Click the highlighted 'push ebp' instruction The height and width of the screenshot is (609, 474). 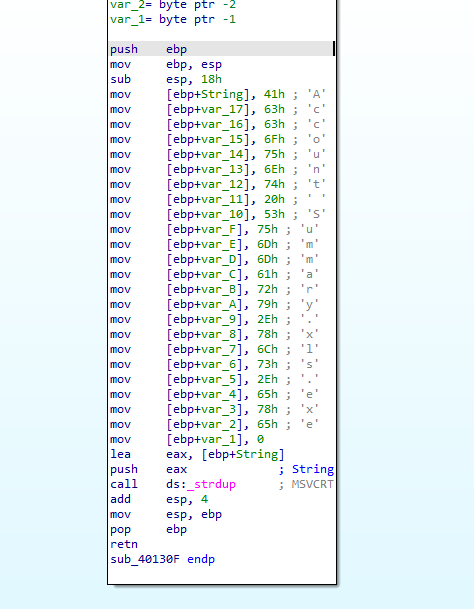coord(222,49)
